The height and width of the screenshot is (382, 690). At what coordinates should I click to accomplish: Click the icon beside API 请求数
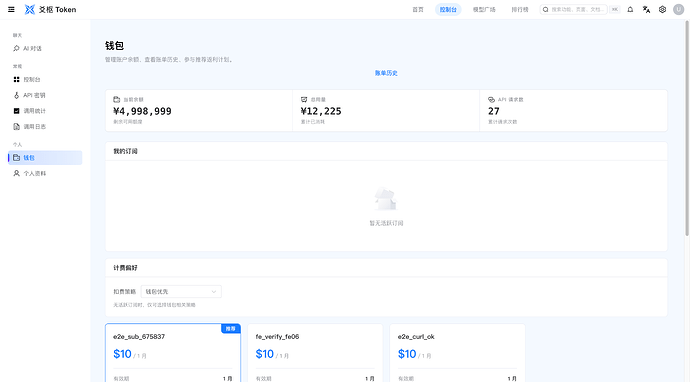pyautogui.click(x=491, y=99)
